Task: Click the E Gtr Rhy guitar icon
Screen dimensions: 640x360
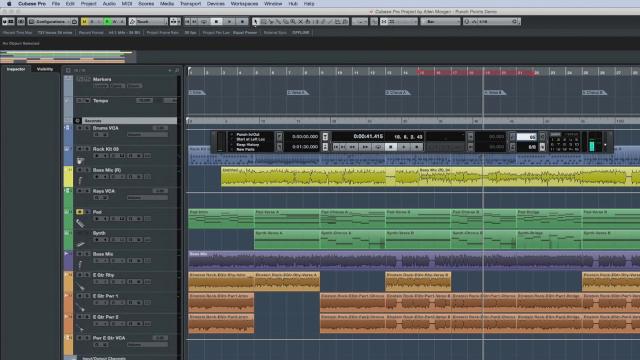Action: [x=80, y=286]
